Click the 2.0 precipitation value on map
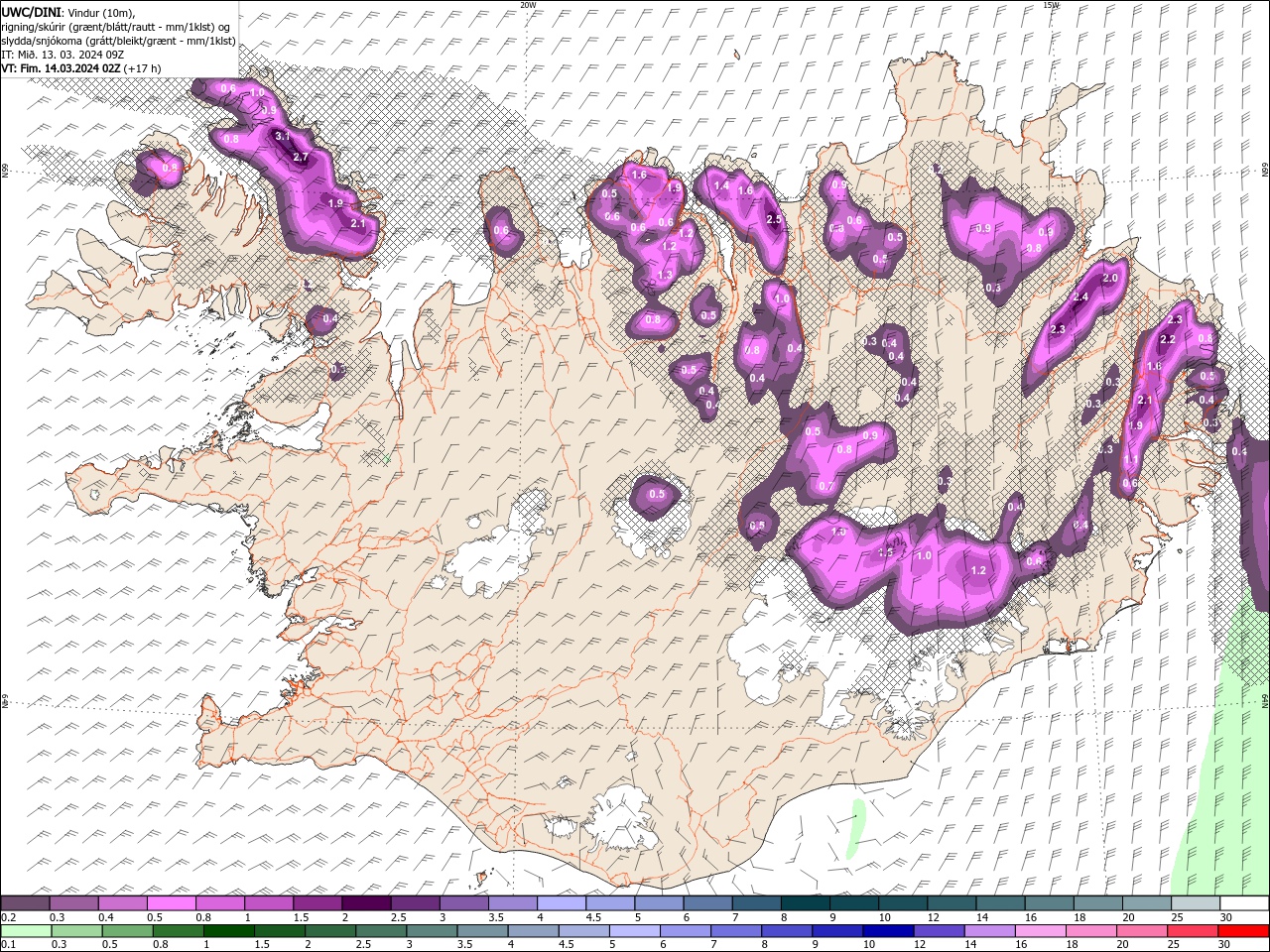 point(1110,279)
